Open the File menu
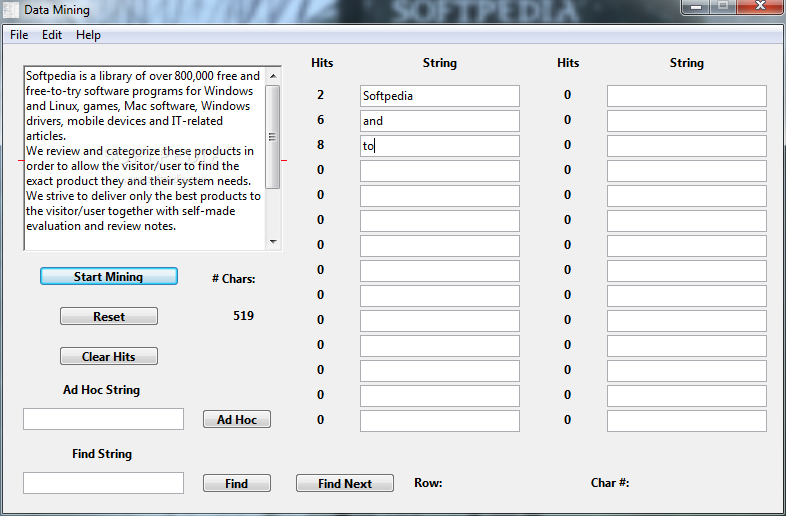 (x=19, y=35)
